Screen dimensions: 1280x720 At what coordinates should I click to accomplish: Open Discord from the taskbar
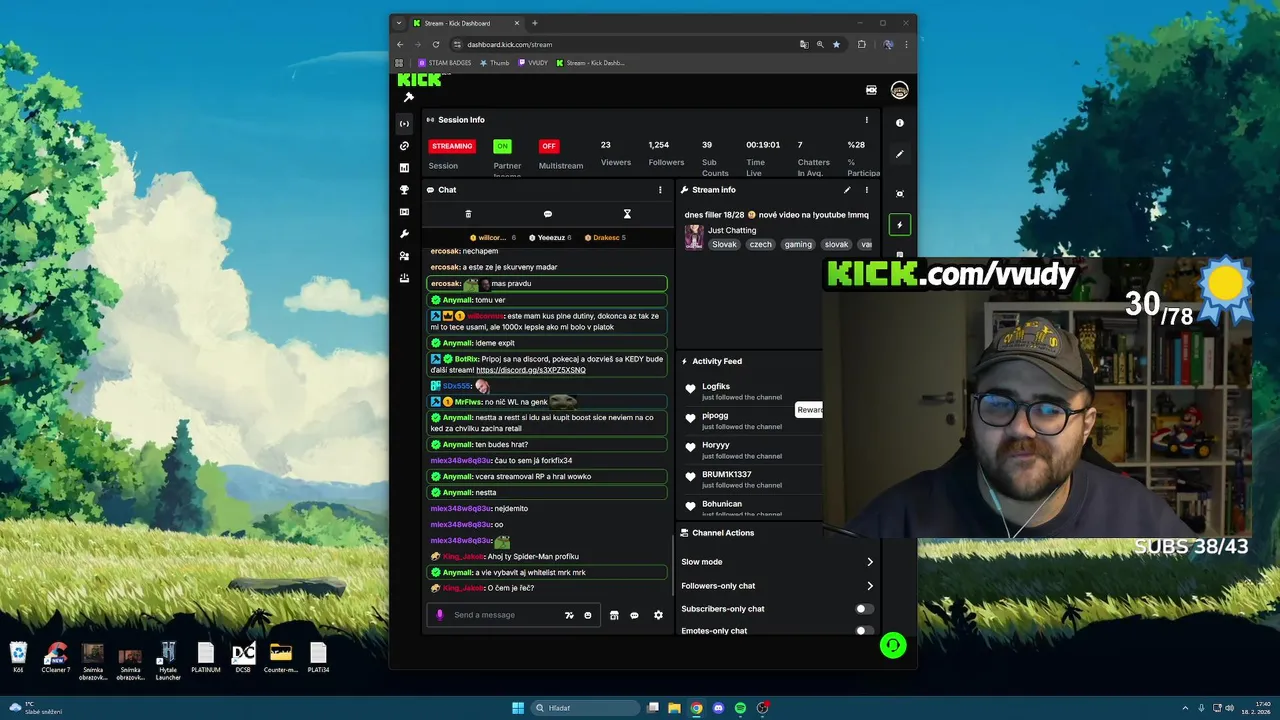[718, 708]
